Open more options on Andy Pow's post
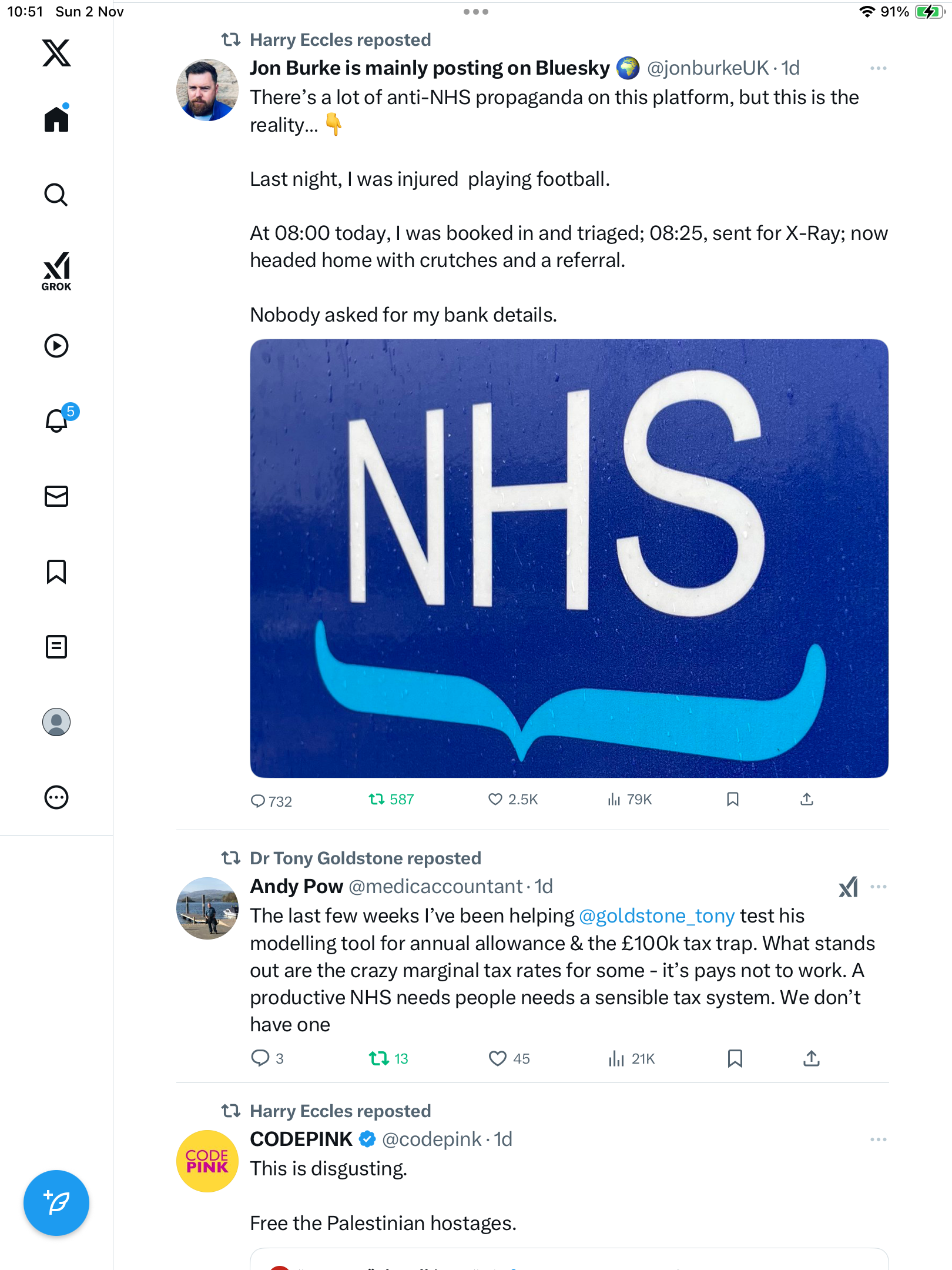The width and height of the screenshot is (952, 1270). click(x=878, y=887)
